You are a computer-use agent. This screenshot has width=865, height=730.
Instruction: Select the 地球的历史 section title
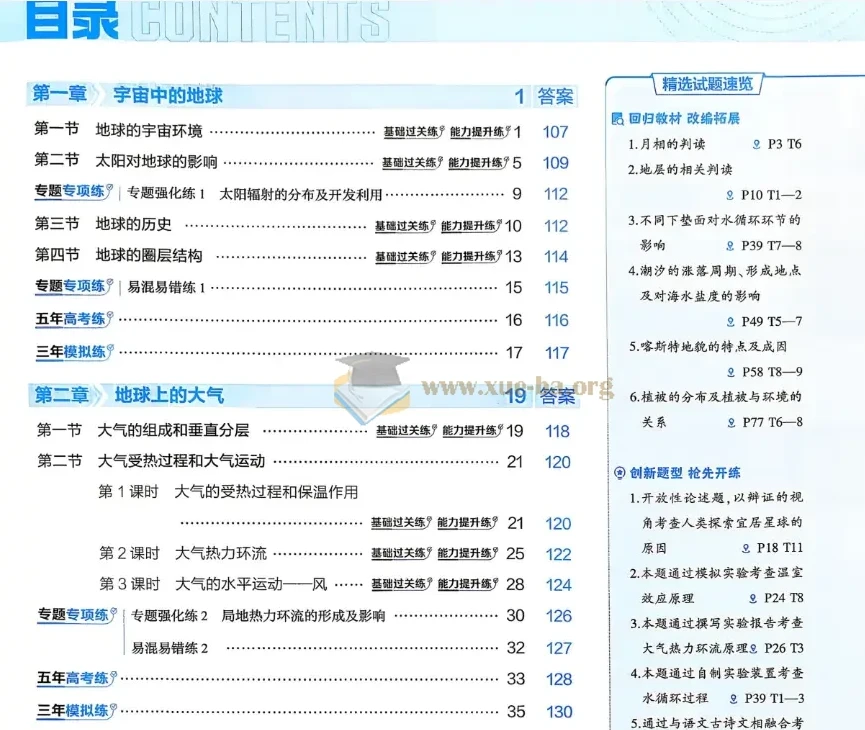[x=134, y=224]
